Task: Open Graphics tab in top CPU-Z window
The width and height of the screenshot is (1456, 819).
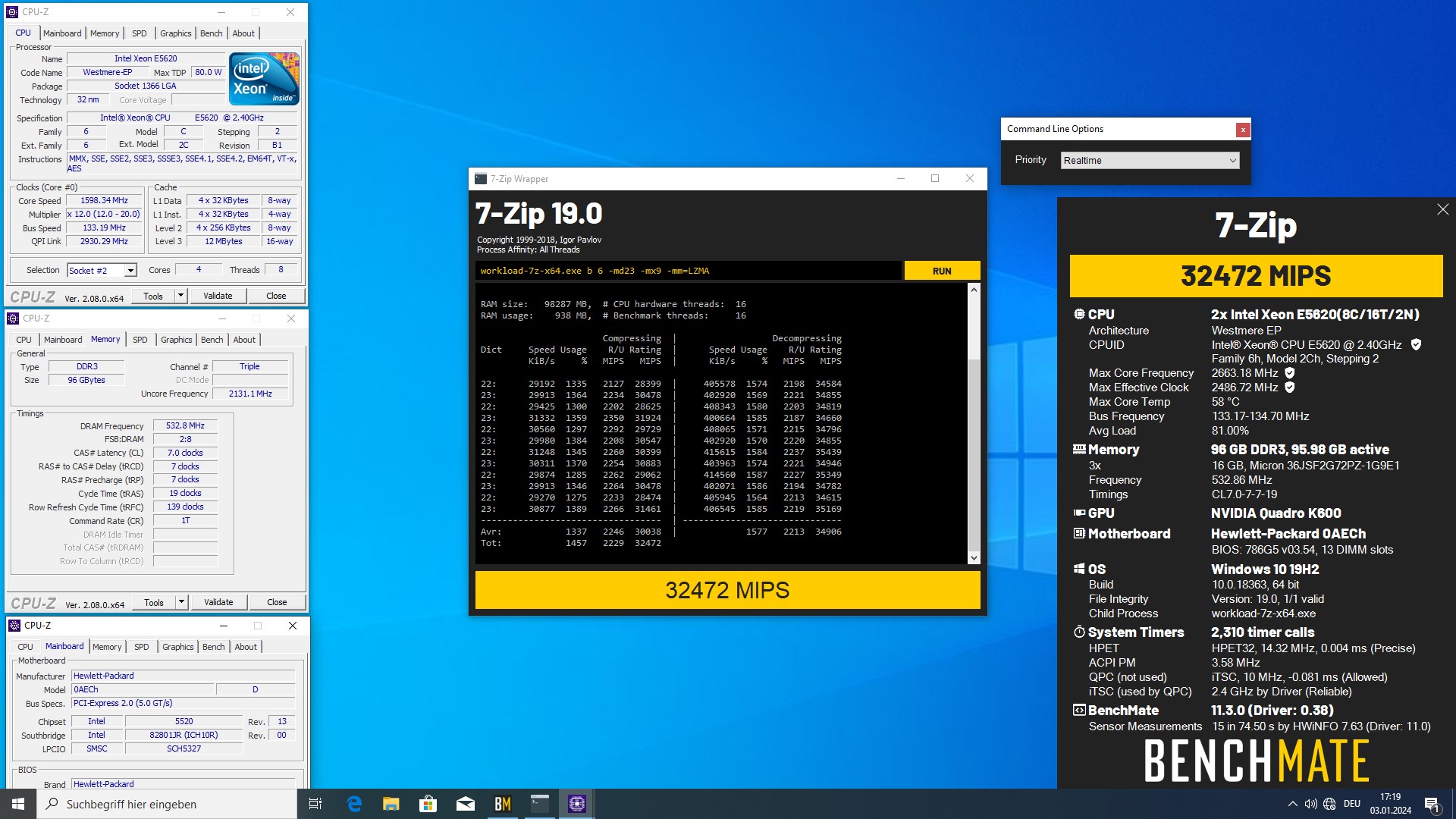Action: 176,33
